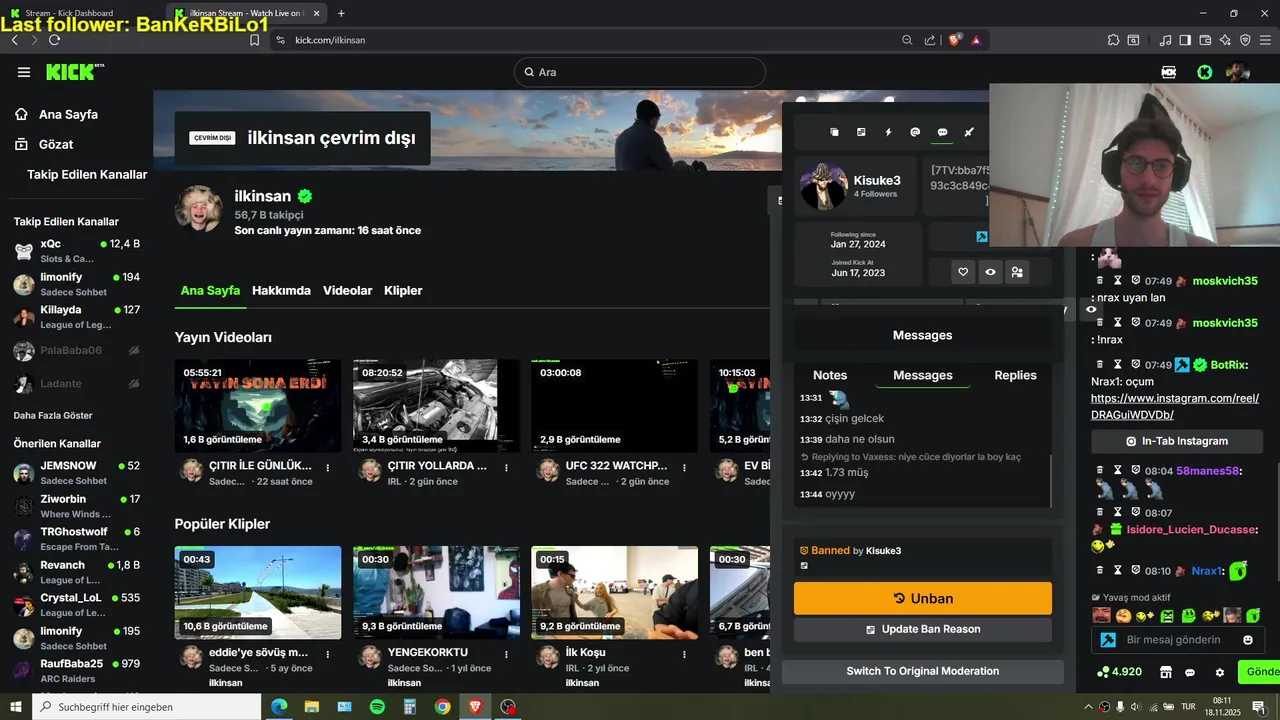Open the 05:55:21 stream video thumbnail
The height and width of the screenshot is (720, 1280).
click(x=258, y=405)
